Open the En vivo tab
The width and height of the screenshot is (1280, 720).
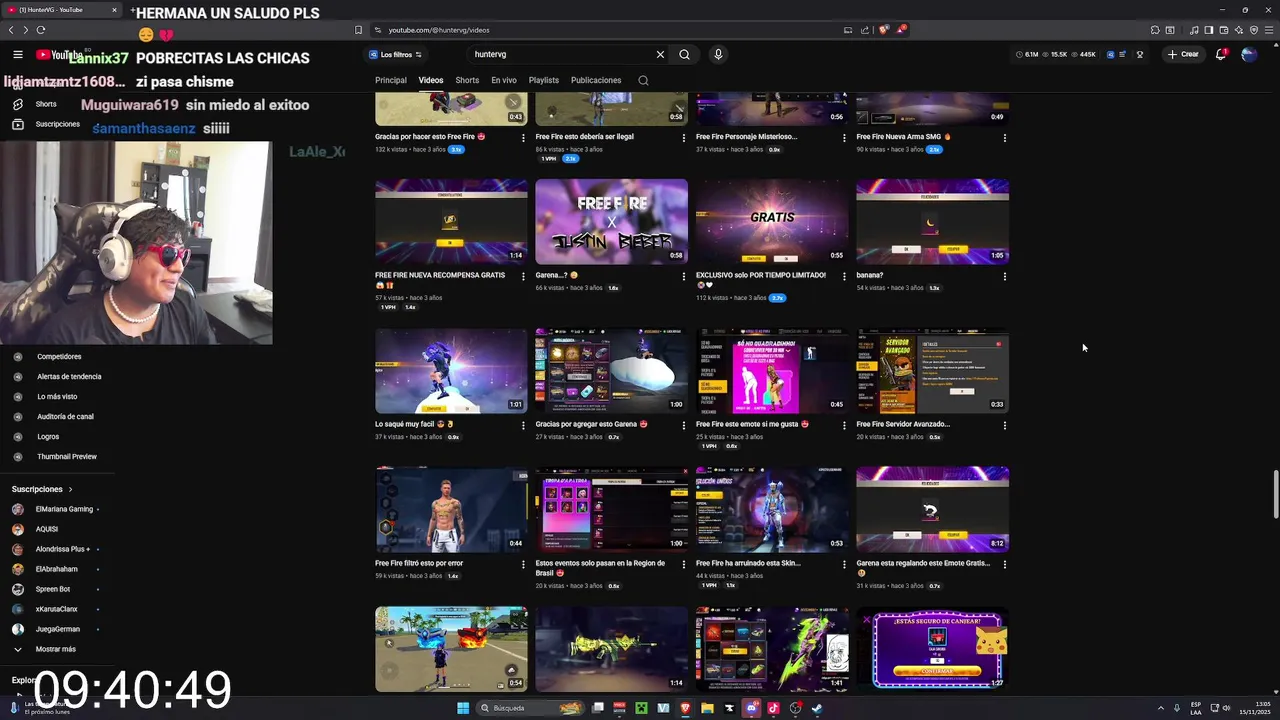(x=504, y=80)
